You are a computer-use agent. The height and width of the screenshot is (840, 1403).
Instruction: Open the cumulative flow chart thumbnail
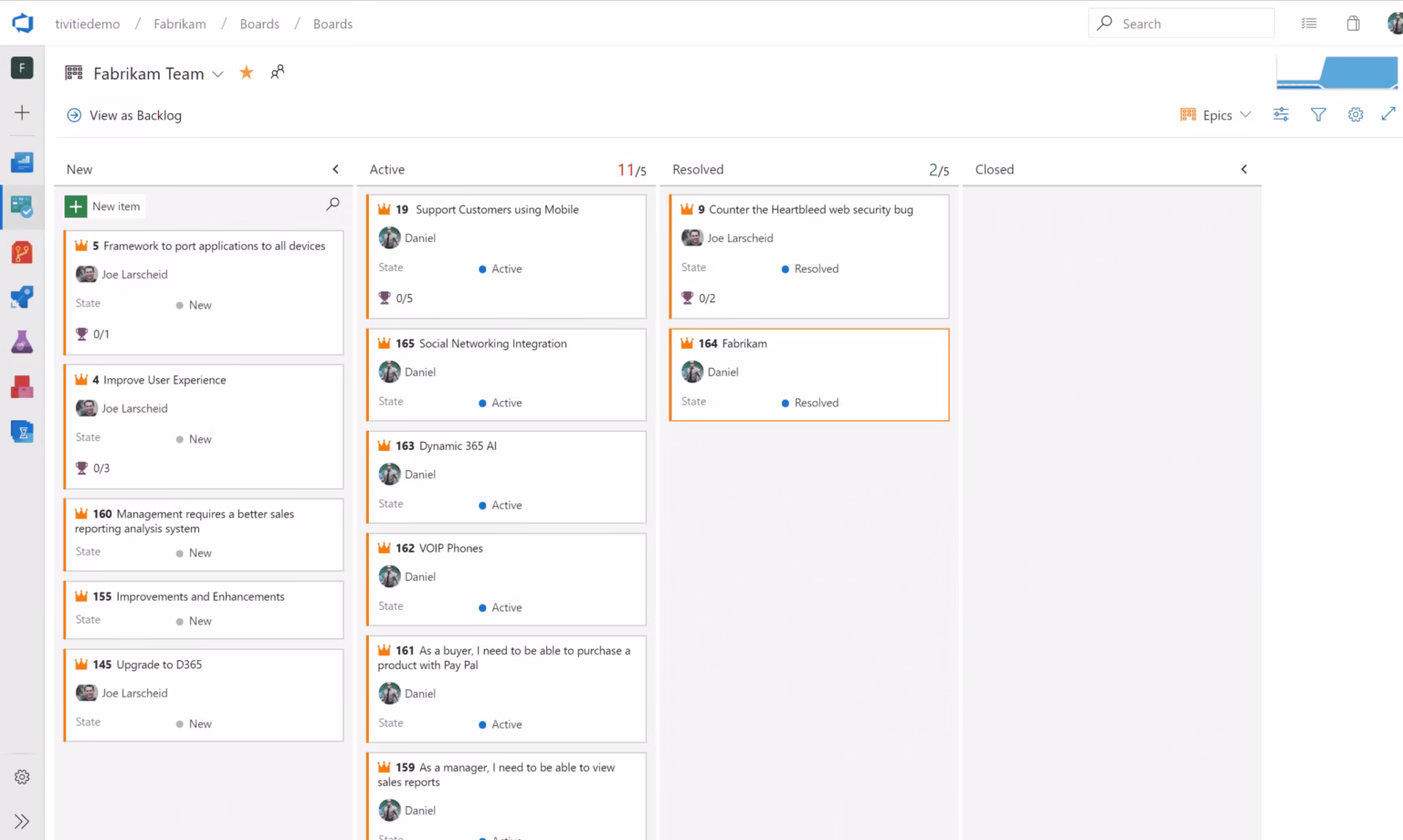(1336, 72)
